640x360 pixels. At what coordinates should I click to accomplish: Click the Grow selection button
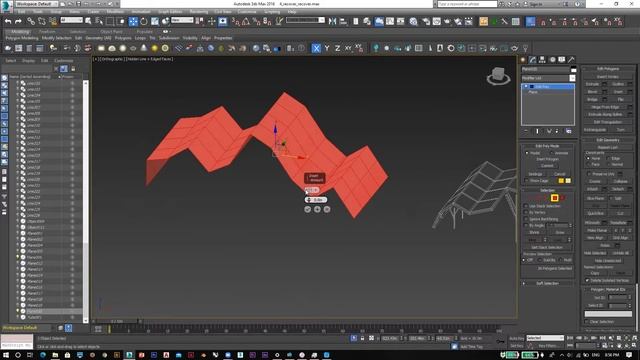pos(560,232)
